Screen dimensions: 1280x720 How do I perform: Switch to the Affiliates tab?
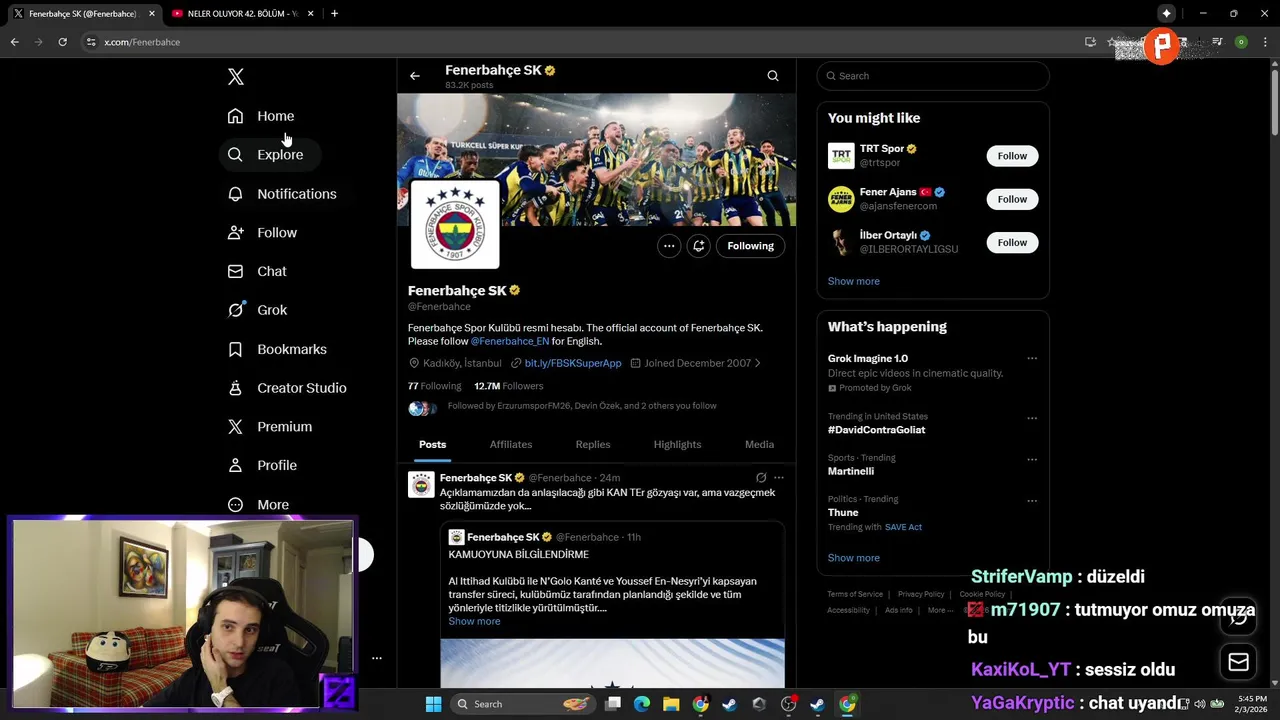pyautogui.click(x=511, y=444)
